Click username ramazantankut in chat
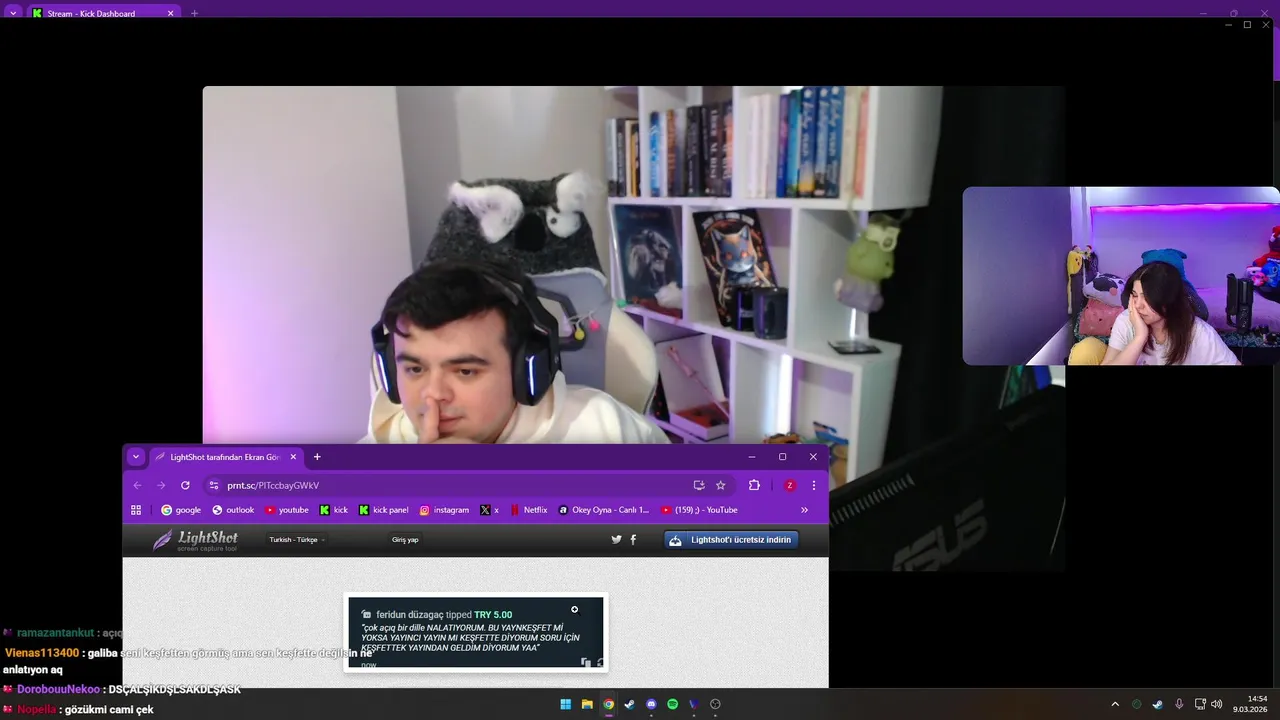The image size is (1280, 720). (x=55, y=633)
